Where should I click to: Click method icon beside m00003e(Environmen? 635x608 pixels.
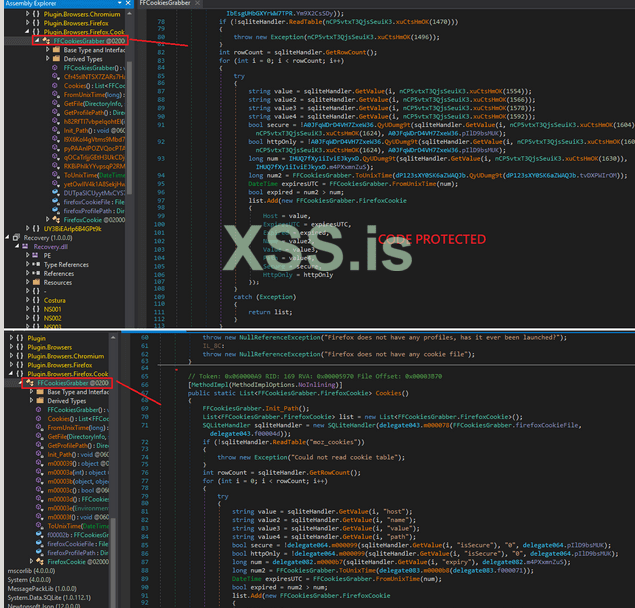pos(39,508)
